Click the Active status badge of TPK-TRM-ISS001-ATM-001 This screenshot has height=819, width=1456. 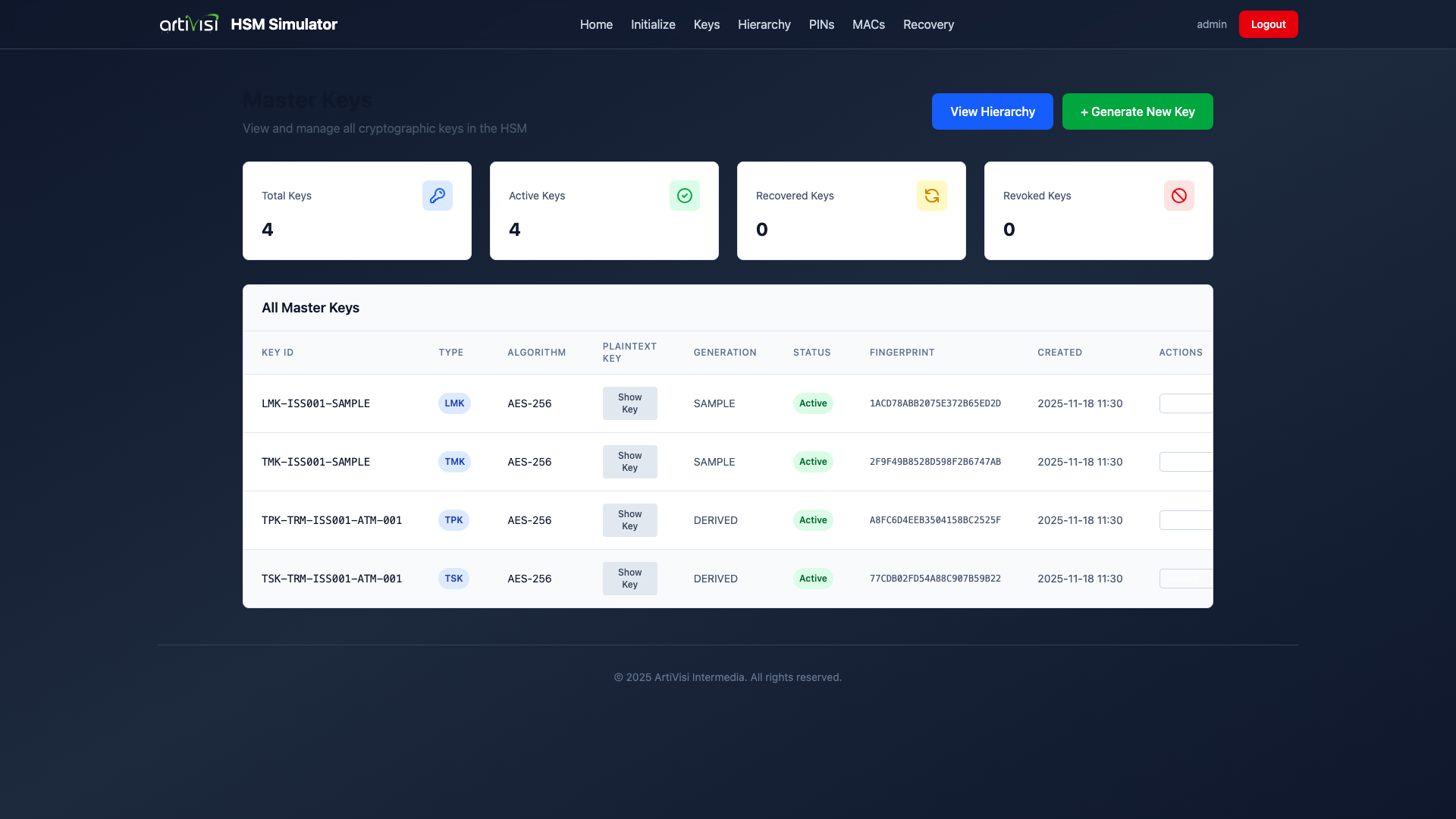813,520
